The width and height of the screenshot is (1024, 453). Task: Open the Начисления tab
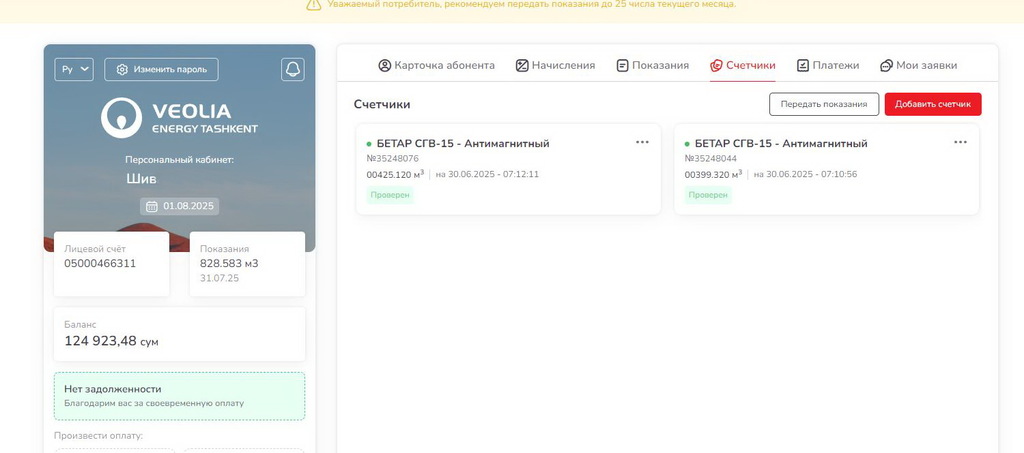coord(555,66)
